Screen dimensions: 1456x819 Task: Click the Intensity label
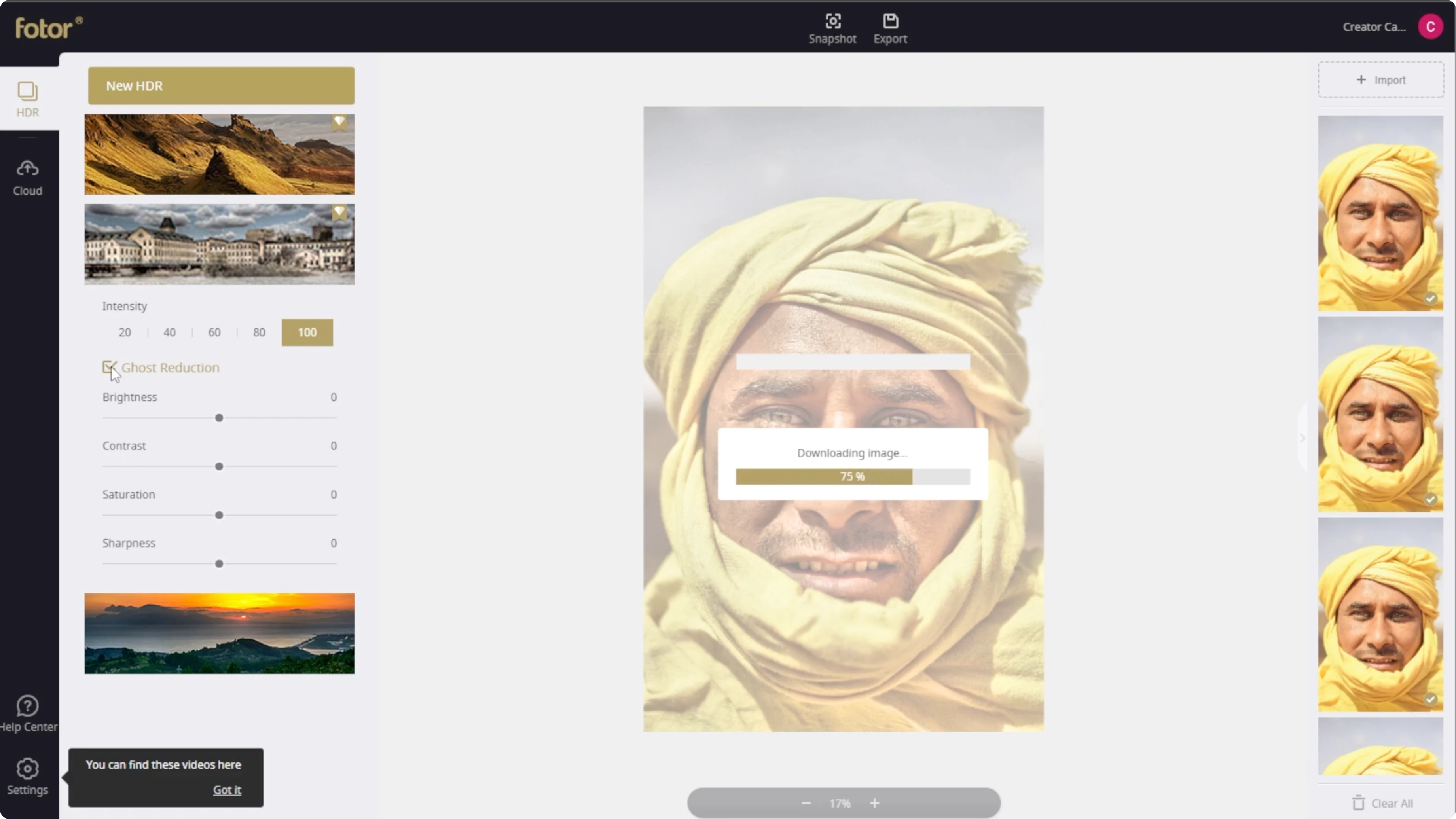tap(124, 306)
